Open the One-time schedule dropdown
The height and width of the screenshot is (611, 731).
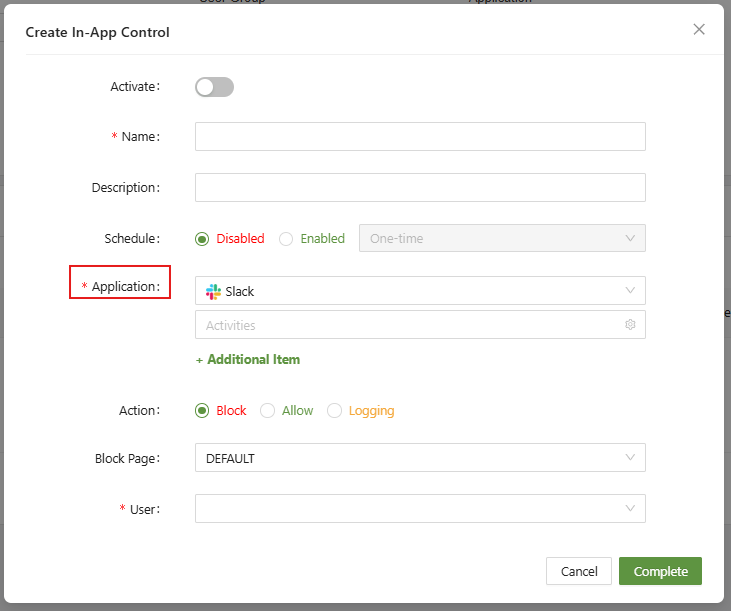coord(502,238)
